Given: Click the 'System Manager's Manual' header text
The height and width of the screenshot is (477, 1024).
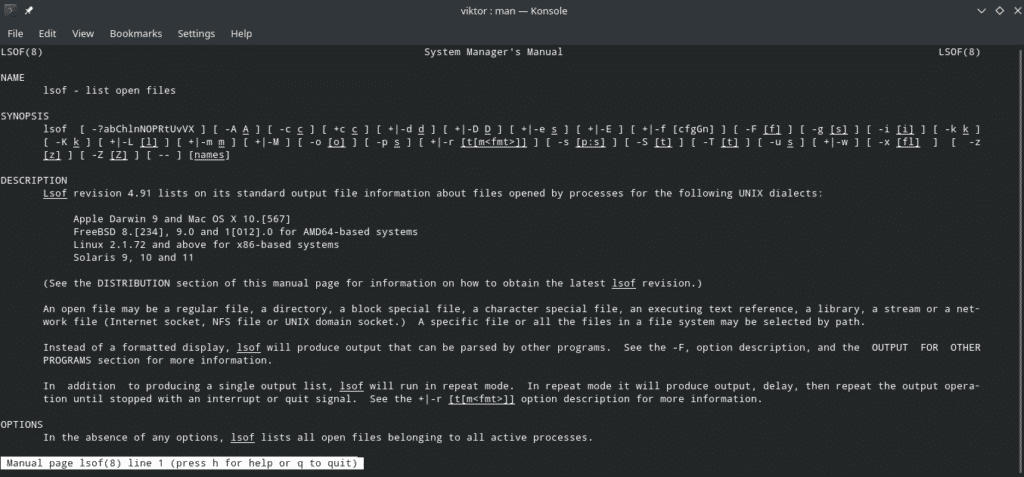Looking at the screenshot, I should click(493, 52).
